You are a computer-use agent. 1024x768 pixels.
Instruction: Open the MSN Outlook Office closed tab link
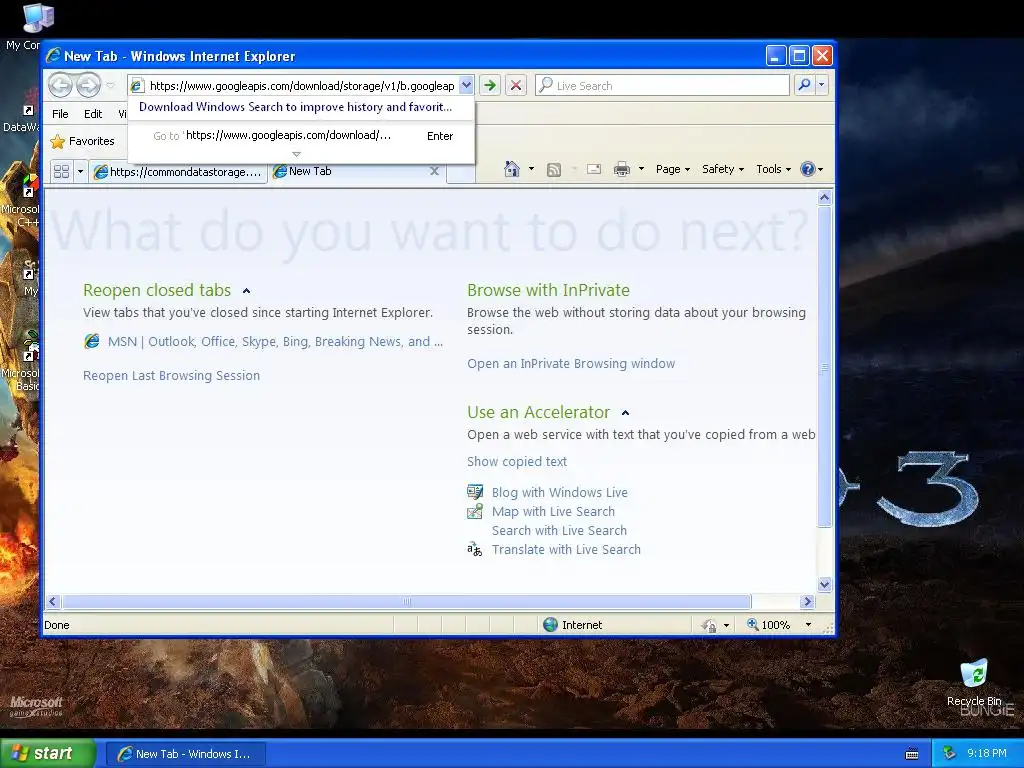[x=275, y=342]
